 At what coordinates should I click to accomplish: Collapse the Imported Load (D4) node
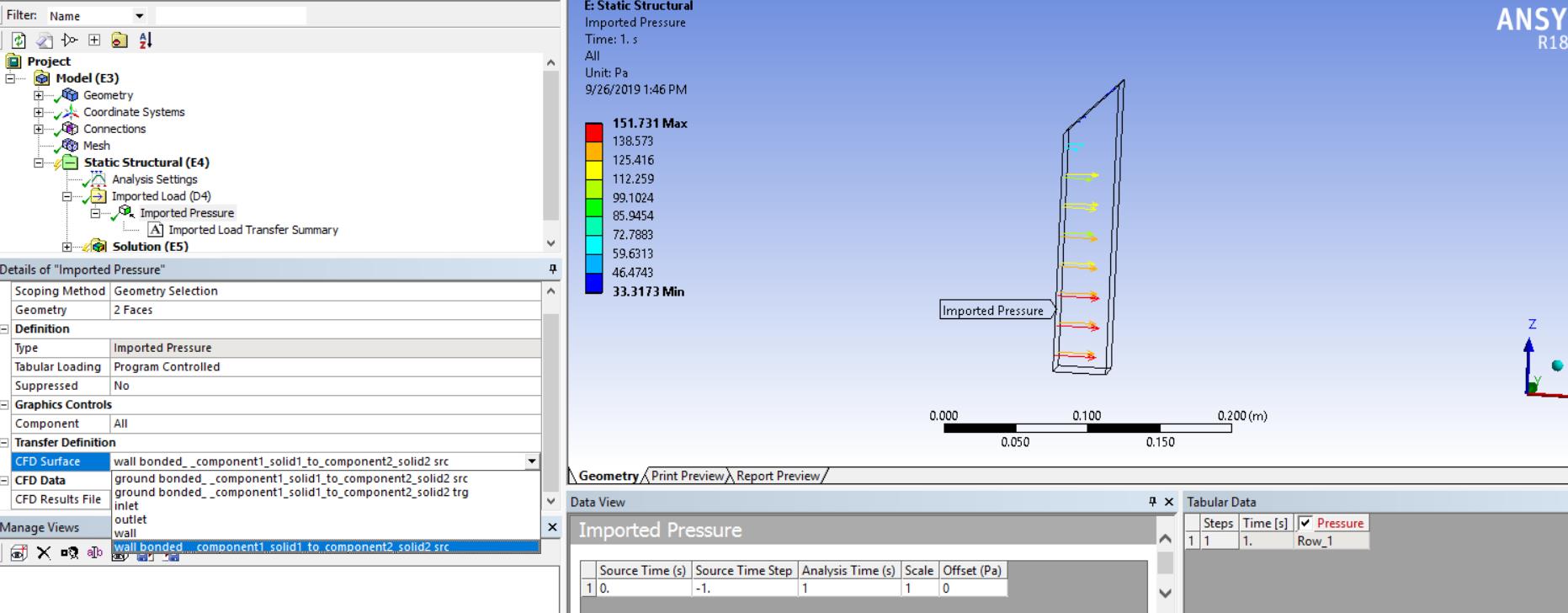tap(66, 196)
